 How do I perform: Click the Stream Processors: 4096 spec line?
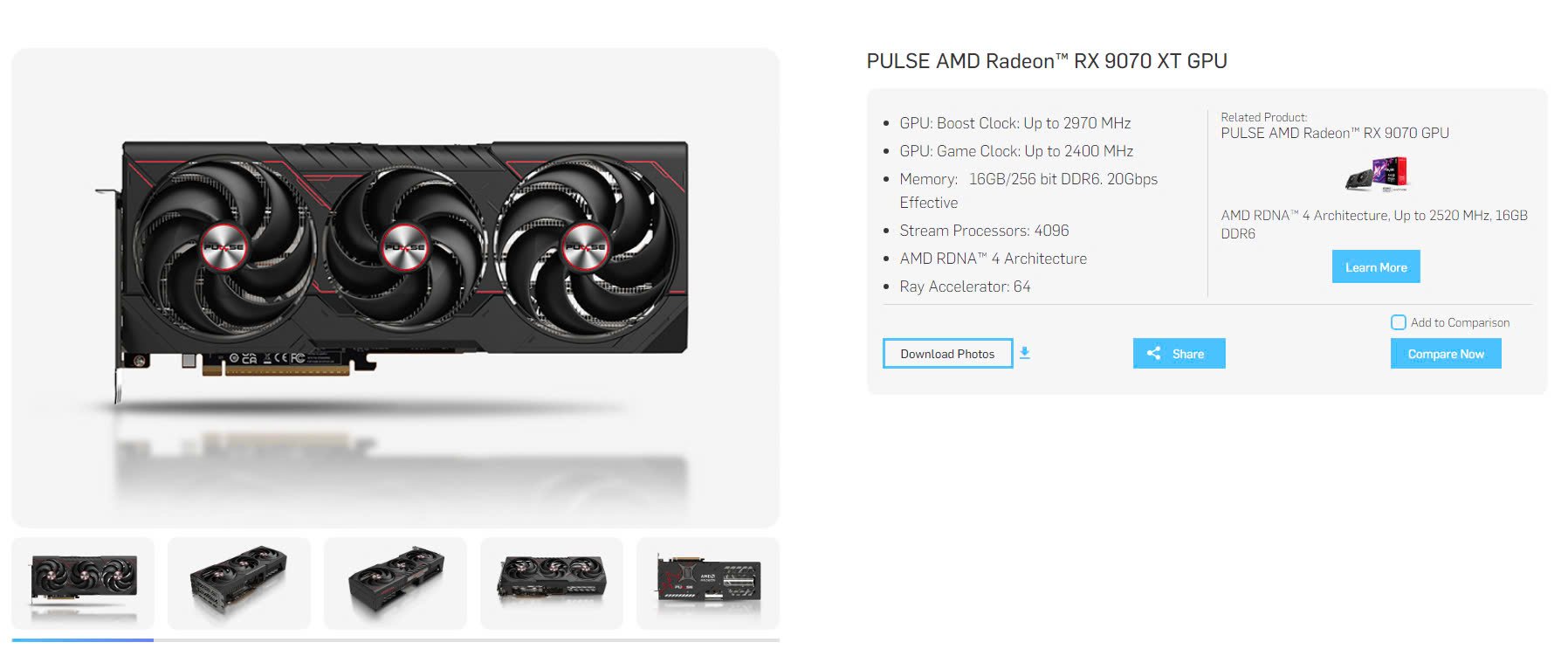click(x=984, y=231)
